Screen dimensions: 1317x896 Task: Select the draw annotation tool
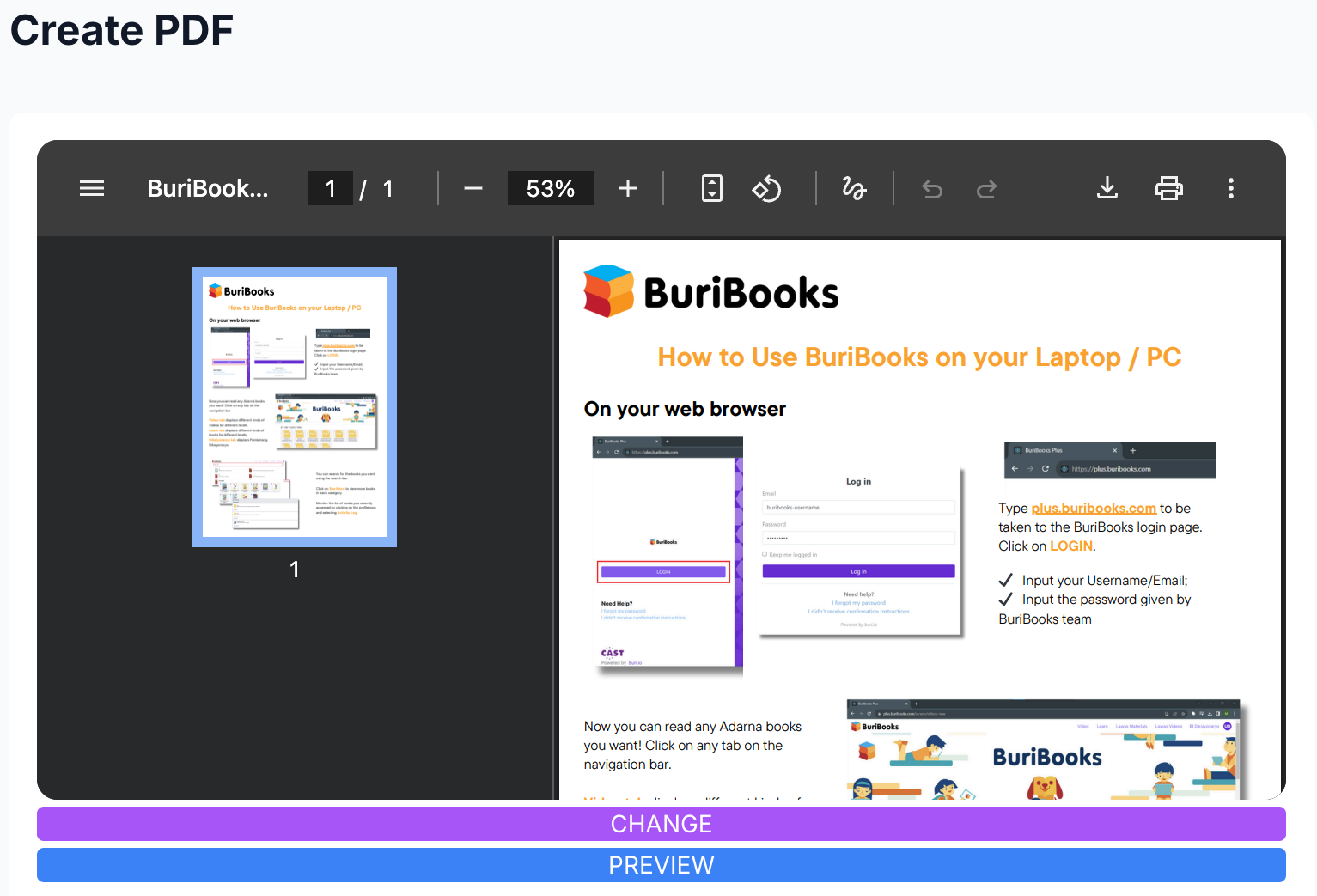pyautogui.click(x=854, y=188)
